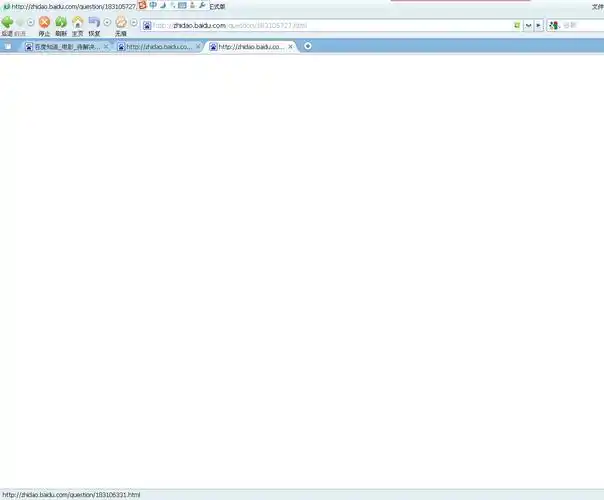Click the Forward navigation button
This screenshot has width=604, height=500.
coord(21,22)
